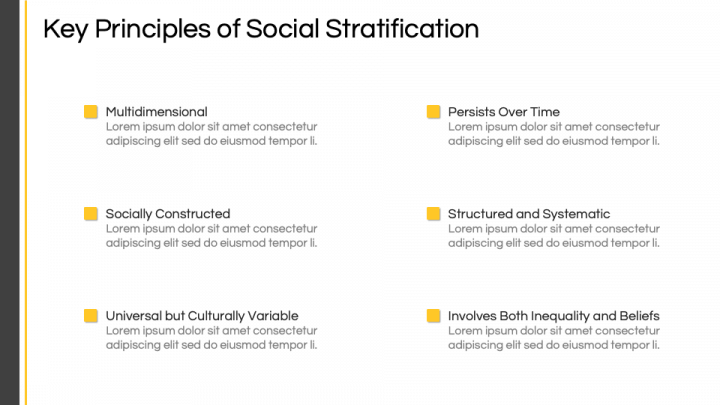Click the lorem ipsum text under Persists Over Time

(x=554, y=134)
